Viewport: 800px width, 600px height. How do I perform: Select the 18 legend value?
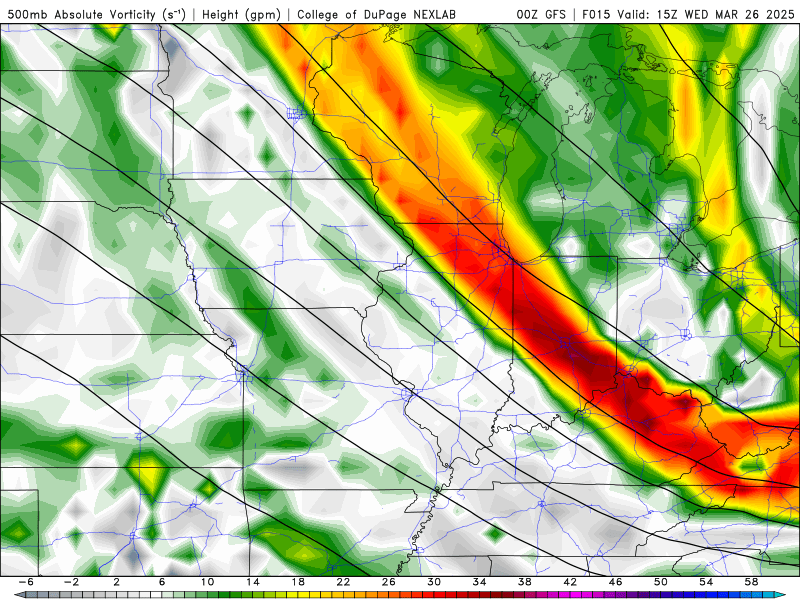(298, 582)
